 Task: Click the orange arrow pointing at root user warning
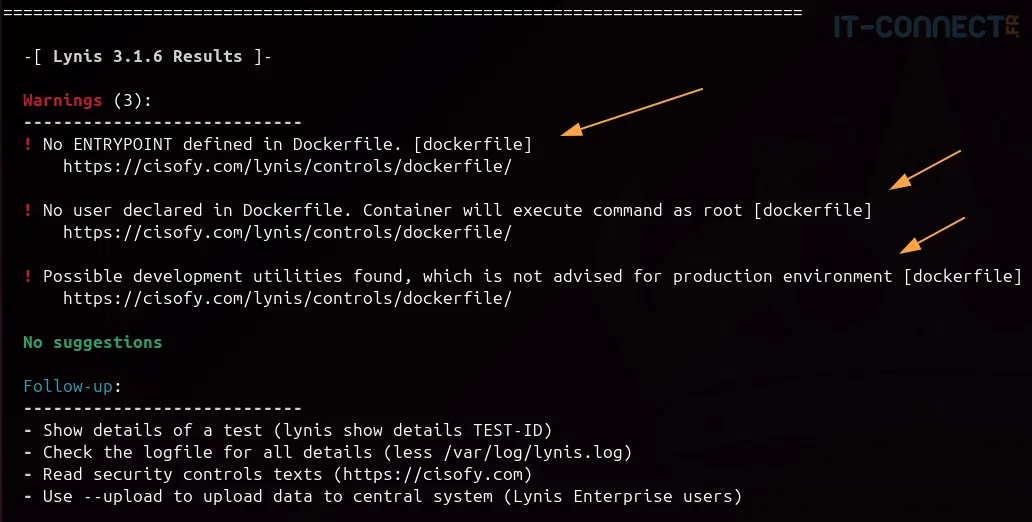(x=925, y=168)
